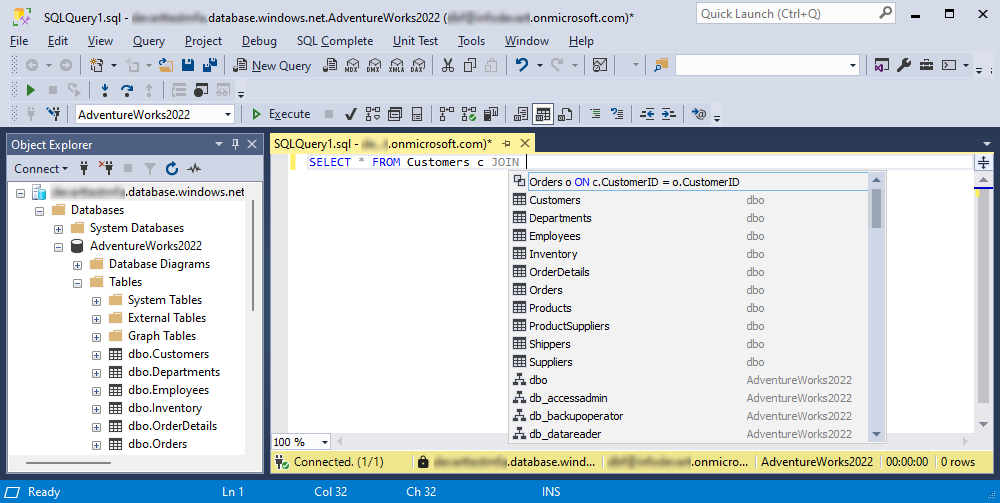Toggle Include Actual Execution Plan
Viewport: 1000px width, 503px height.
[x=446, y=114]
